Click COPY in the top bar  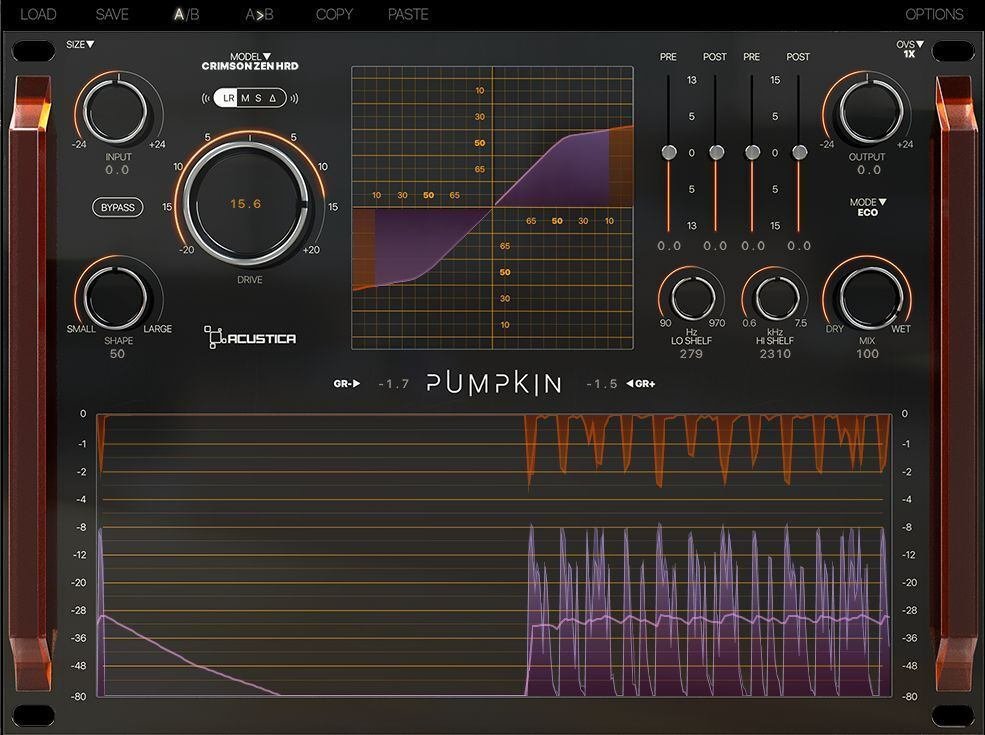[334, 14]
